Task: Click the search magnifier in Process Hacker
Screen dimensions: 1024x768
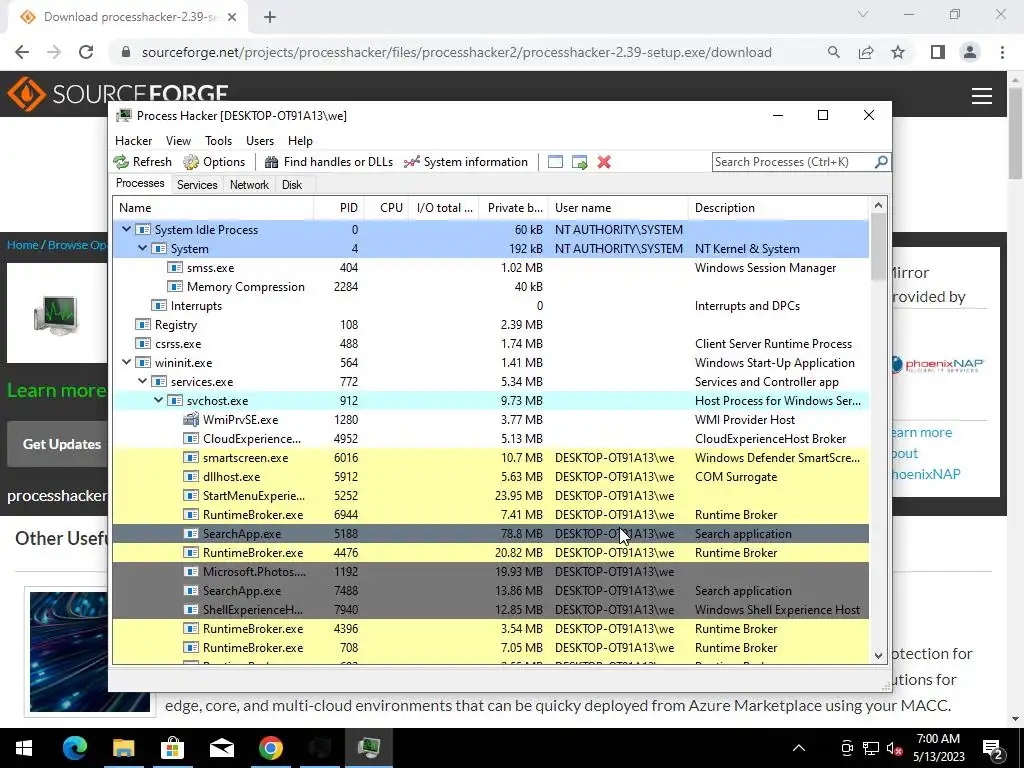Action: [881, 161]
